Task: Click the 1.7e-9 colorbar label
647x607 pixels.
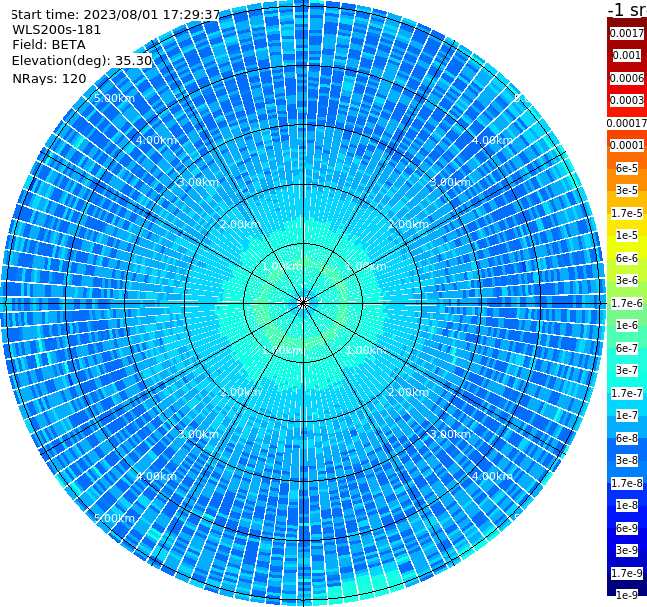Action: click(627, 573)
